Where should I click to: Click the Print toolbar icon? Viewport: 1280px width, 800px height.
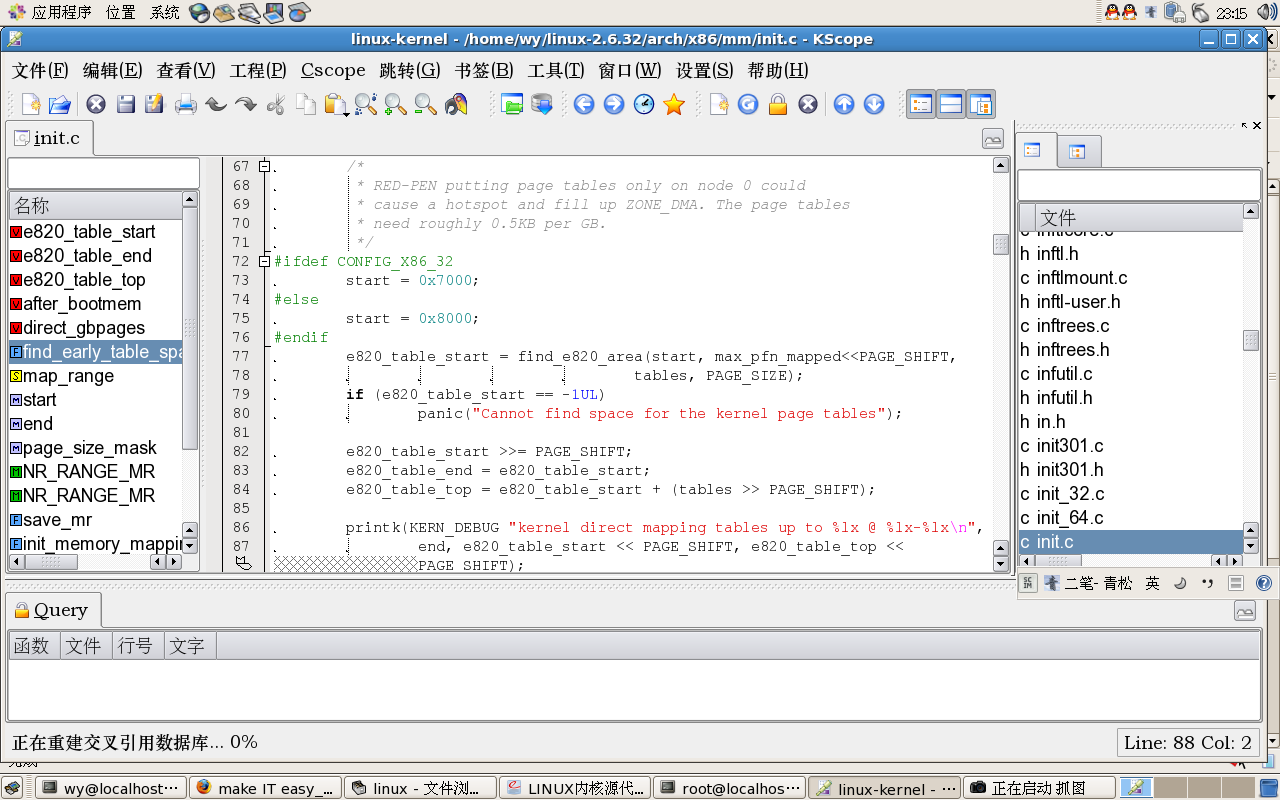coord(186,104)
